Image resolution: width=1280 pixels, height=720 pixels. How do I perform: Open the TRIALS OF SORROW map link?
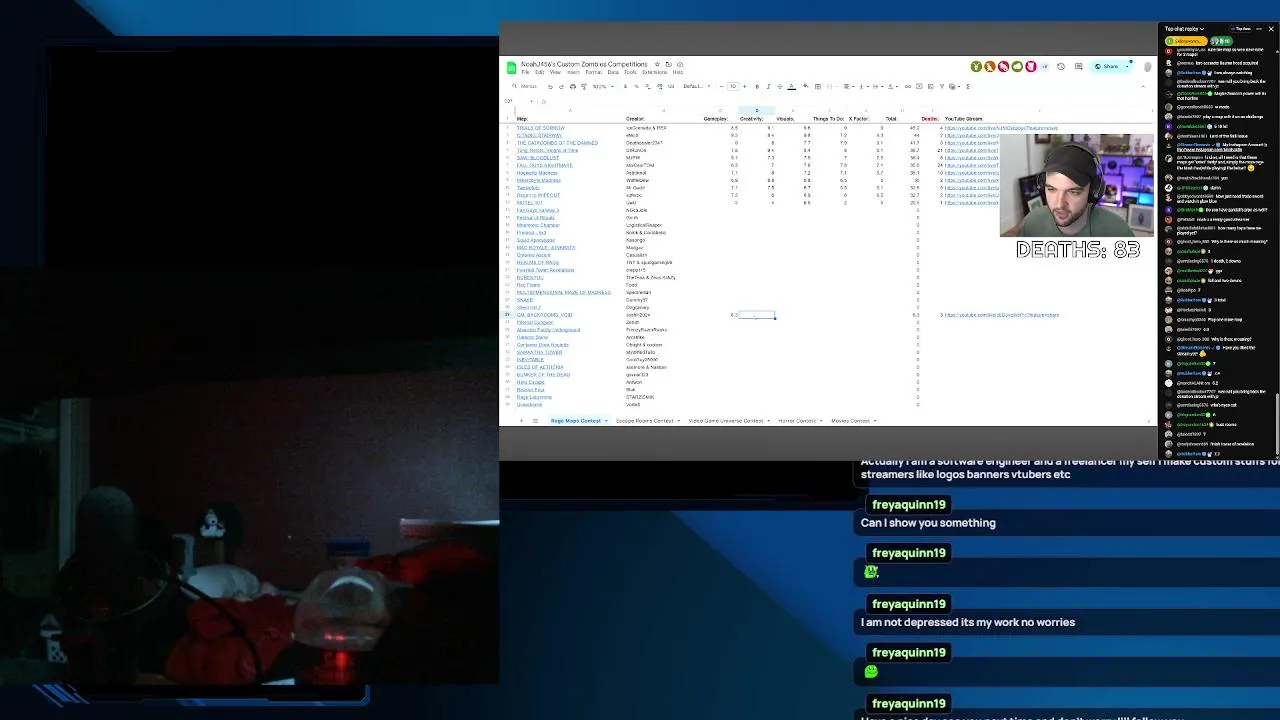541,128
